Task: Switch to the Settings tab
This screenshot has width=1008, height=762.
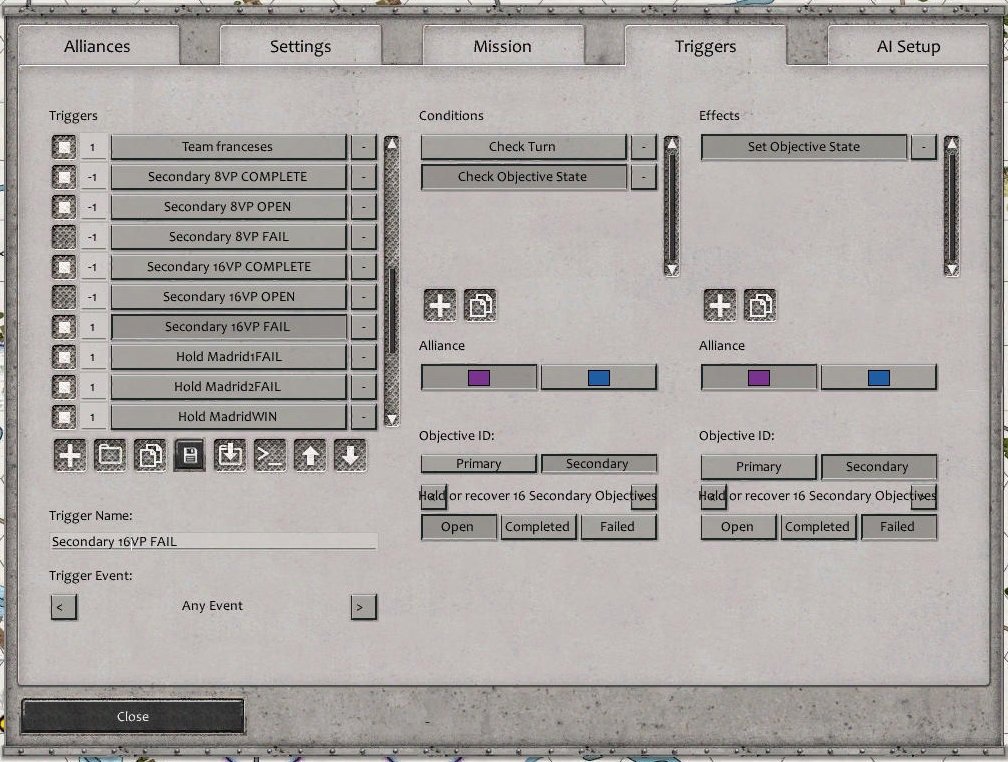Action: 300,46
